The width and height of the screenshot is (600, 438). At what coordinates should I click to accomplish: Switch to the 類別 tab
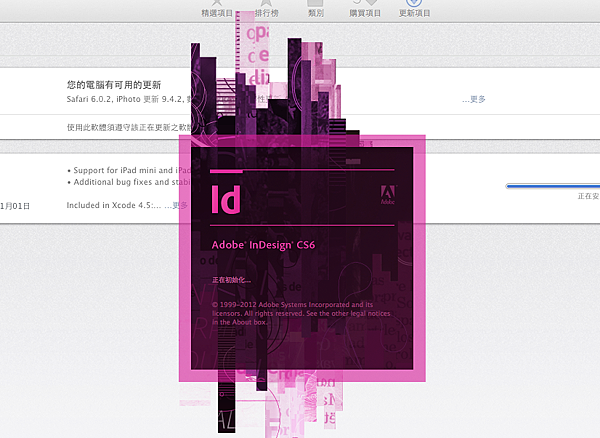point(316,13)
